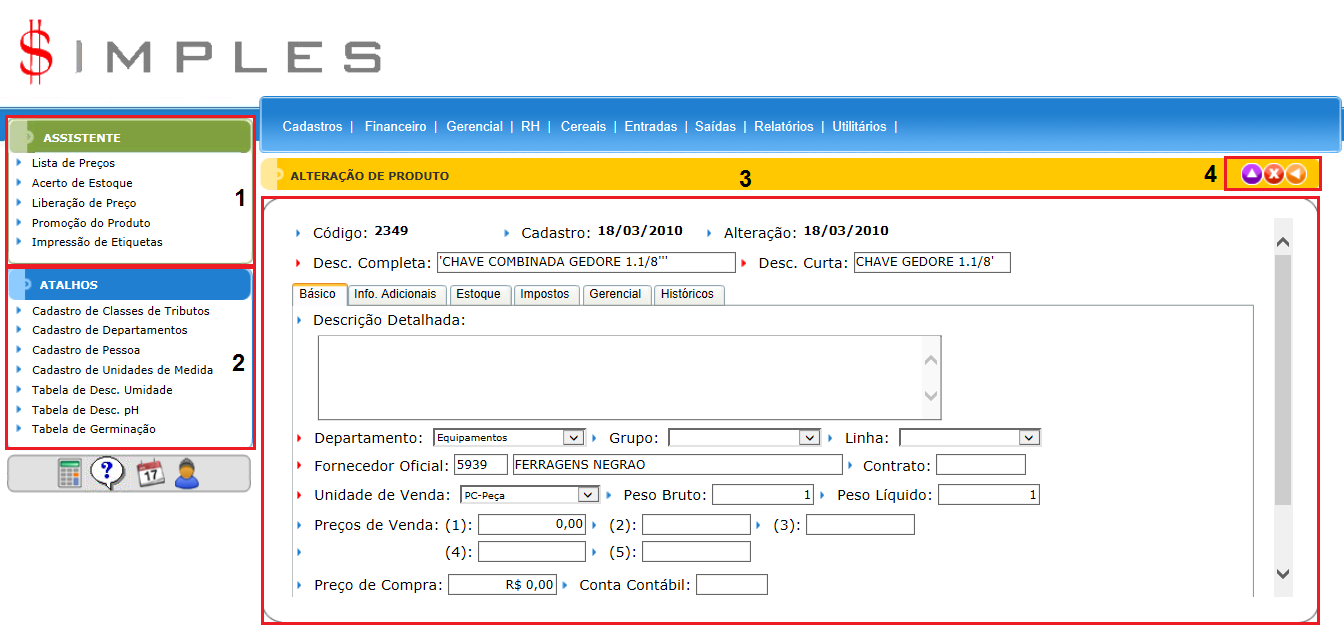This screenshot has height=628, width=1344.
Task: Click the purple up-arrow circle button
Action: pos(1251,174)
